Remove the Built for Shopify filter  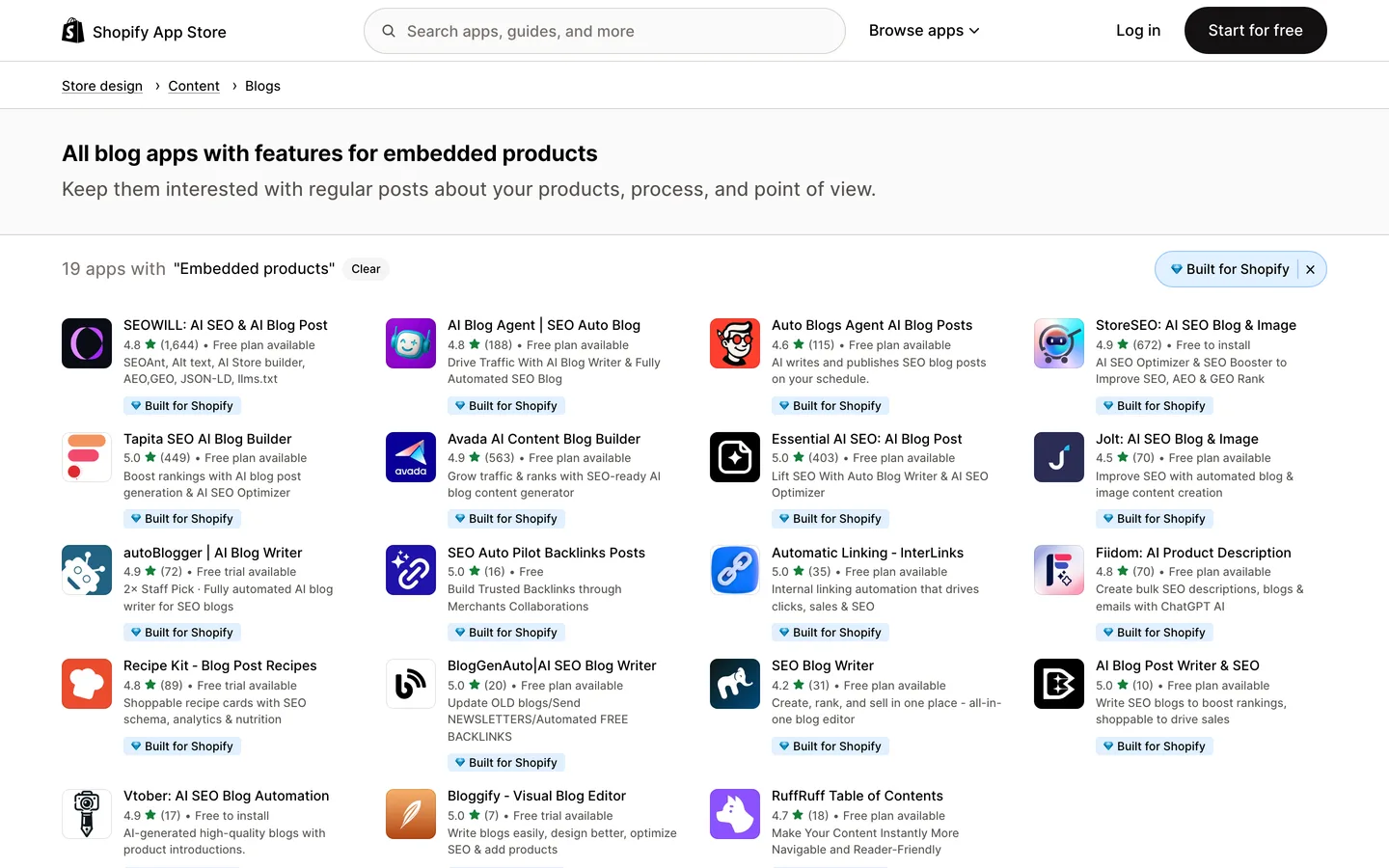(1310, 270)
